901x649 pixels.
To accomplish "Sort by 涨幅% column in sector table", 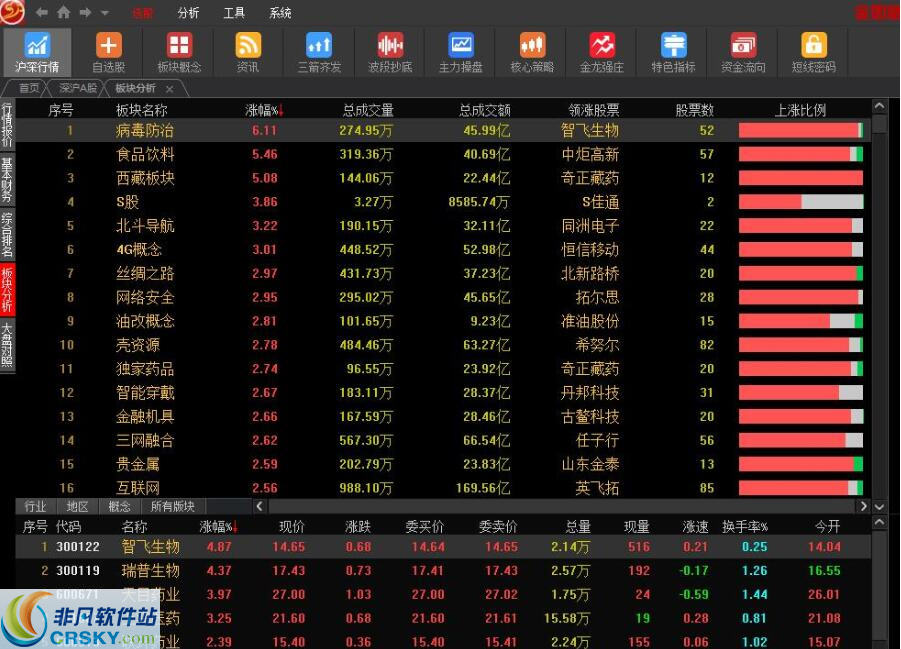I will tap(264, 110).
